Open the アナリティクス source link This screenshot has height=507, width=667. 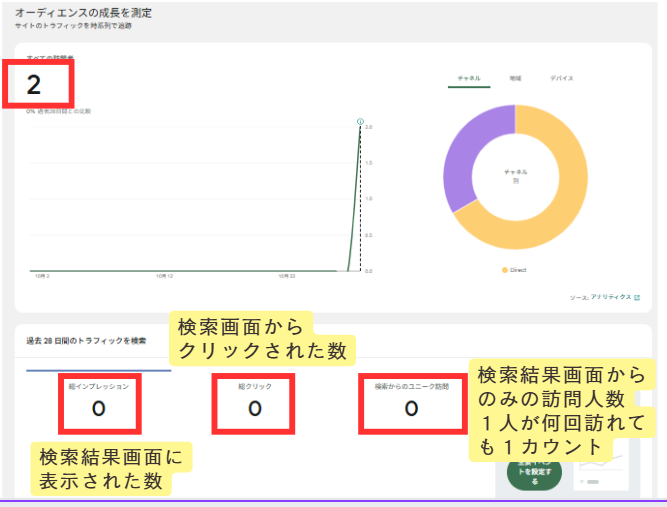(611, 297)
